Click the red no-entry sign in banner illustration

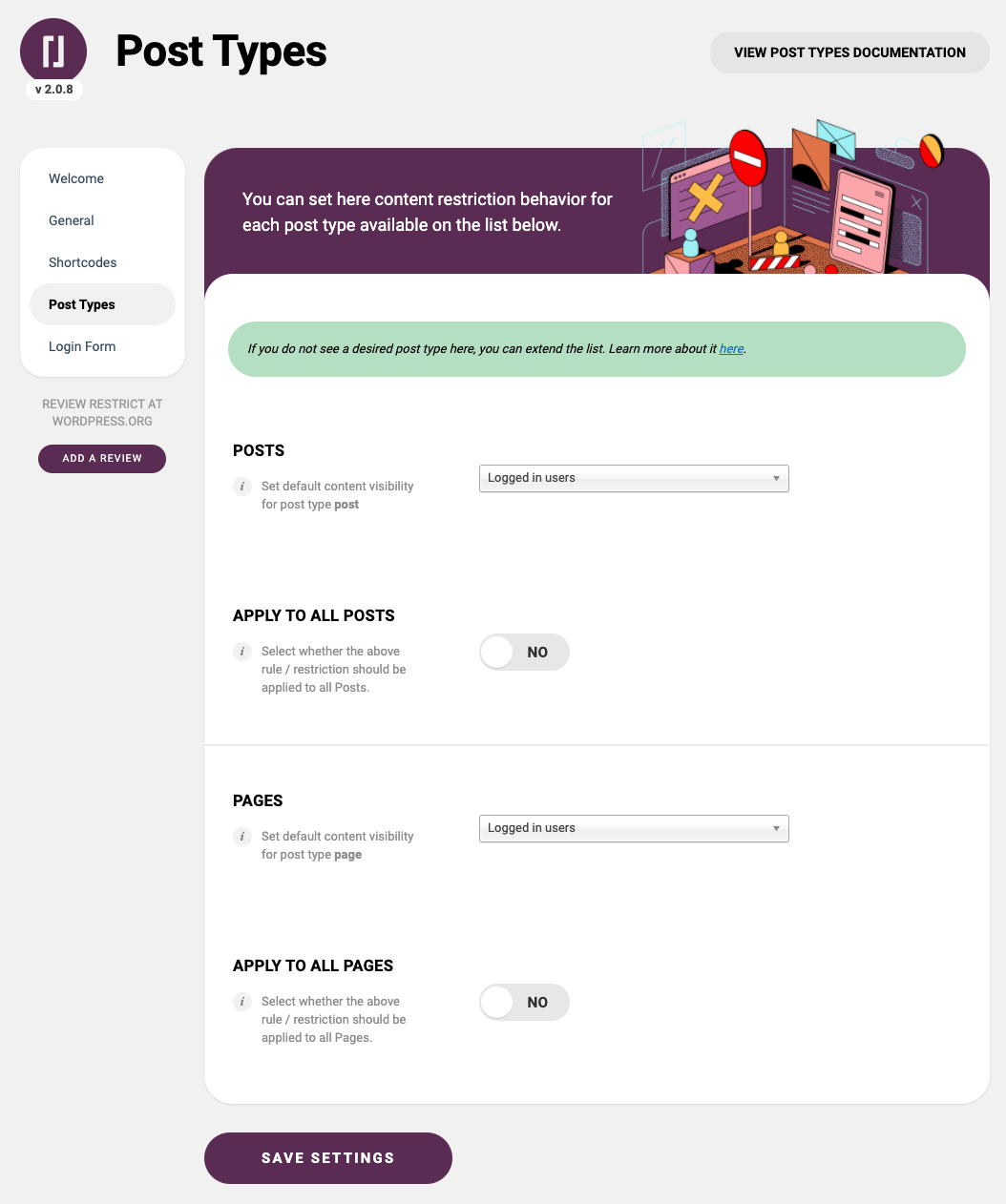(x=748, y=157)
